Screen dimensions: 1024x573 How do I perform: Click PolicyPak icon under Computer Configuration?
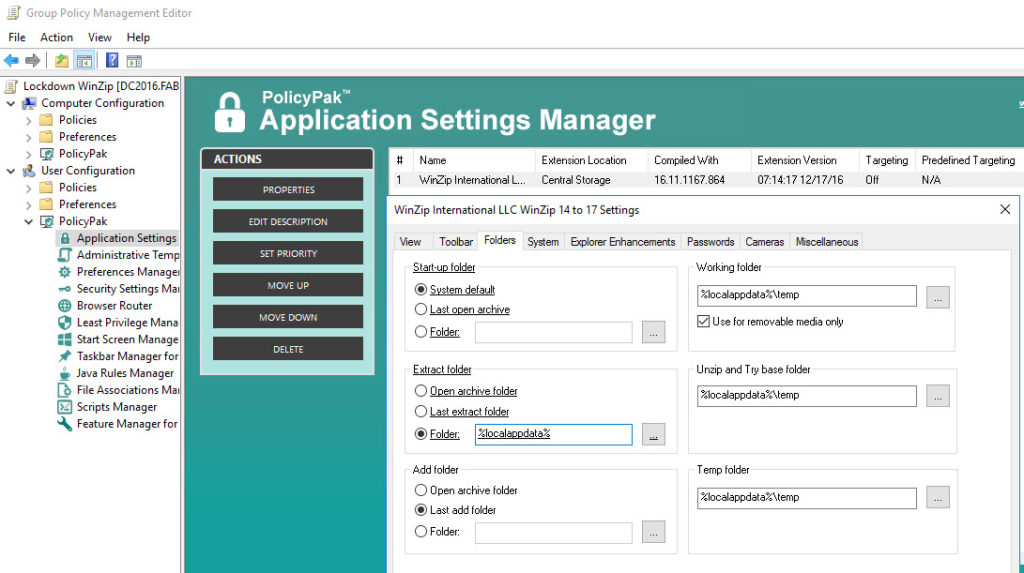point(46,154)
